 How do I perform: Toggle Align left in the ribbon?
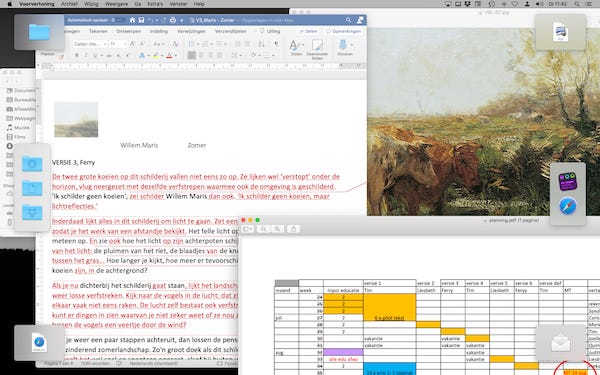[192, 55]
